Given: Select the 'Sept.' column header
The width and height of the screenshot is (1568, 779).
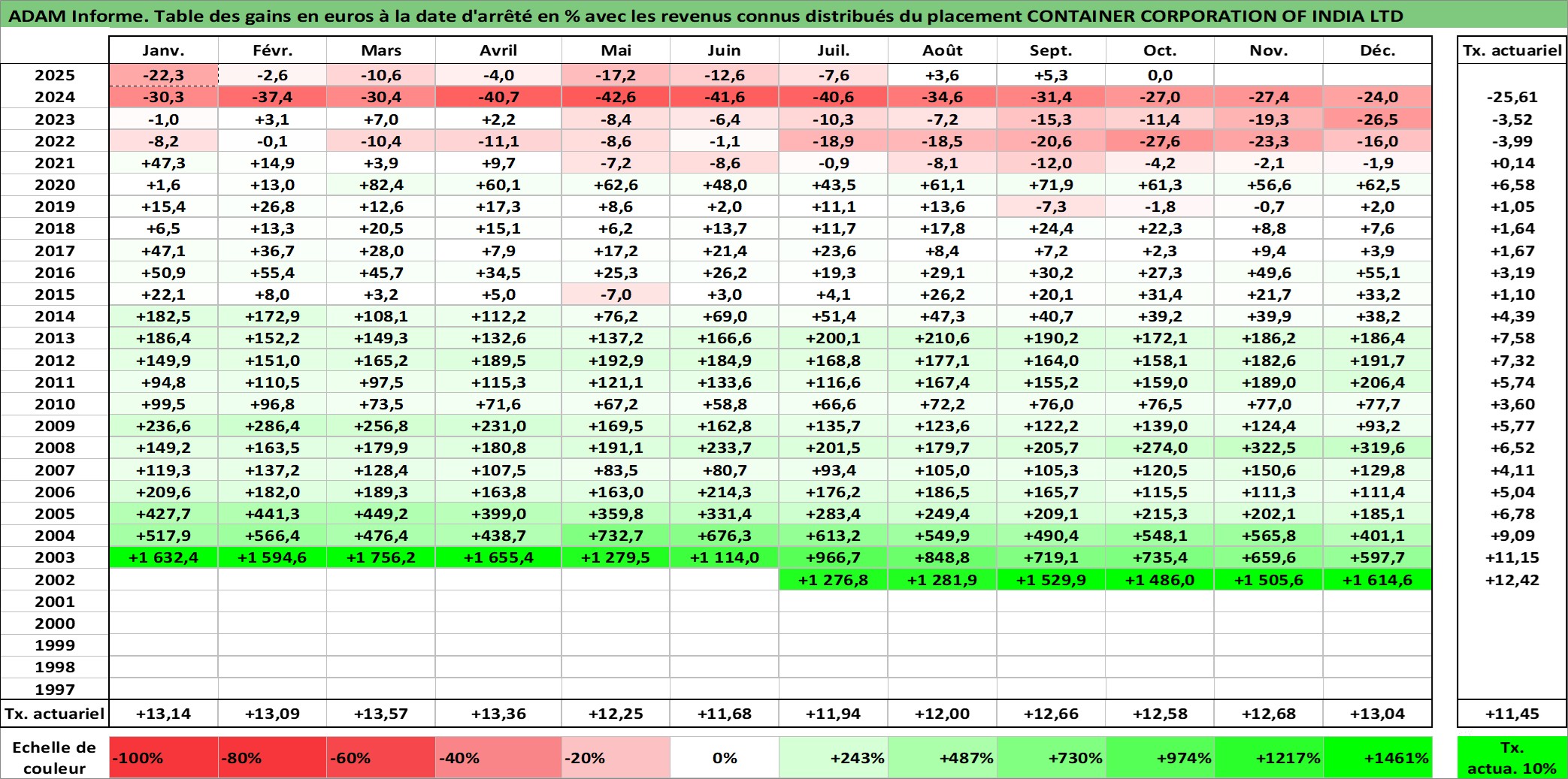Looking at the screenshot, I should 1051,50.
